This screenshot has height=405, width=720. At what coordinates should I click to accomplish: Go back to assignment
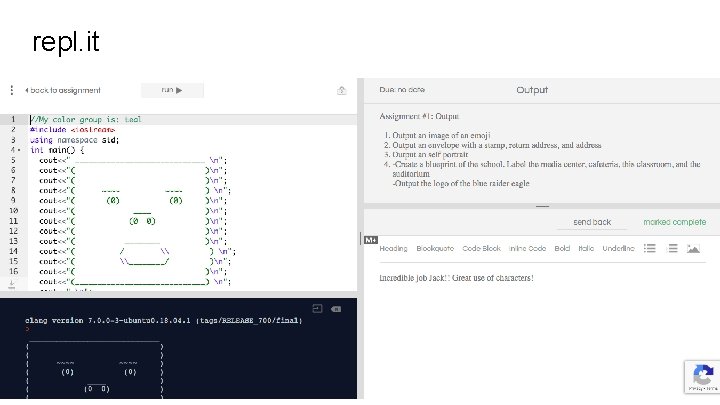click(x=63, y=90)
